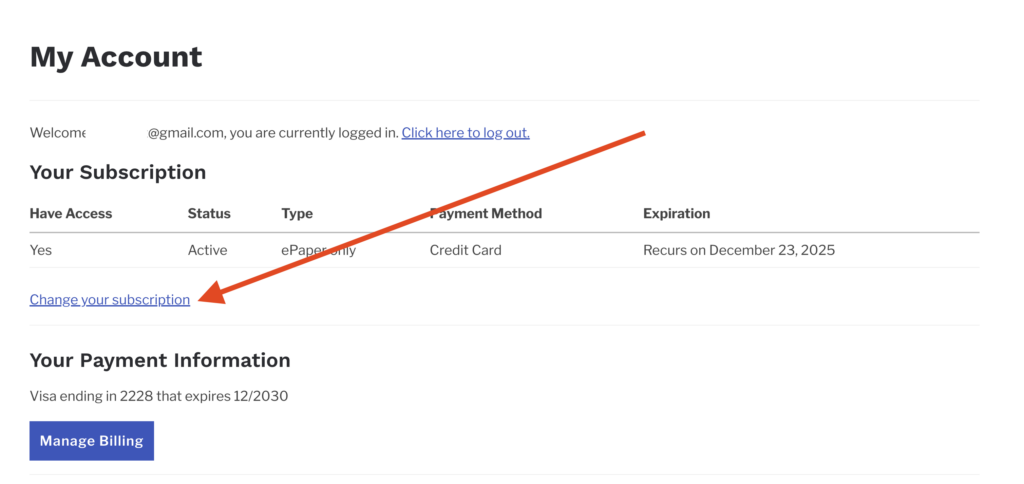Select the 'Expiration' column header

pos(676,214)
